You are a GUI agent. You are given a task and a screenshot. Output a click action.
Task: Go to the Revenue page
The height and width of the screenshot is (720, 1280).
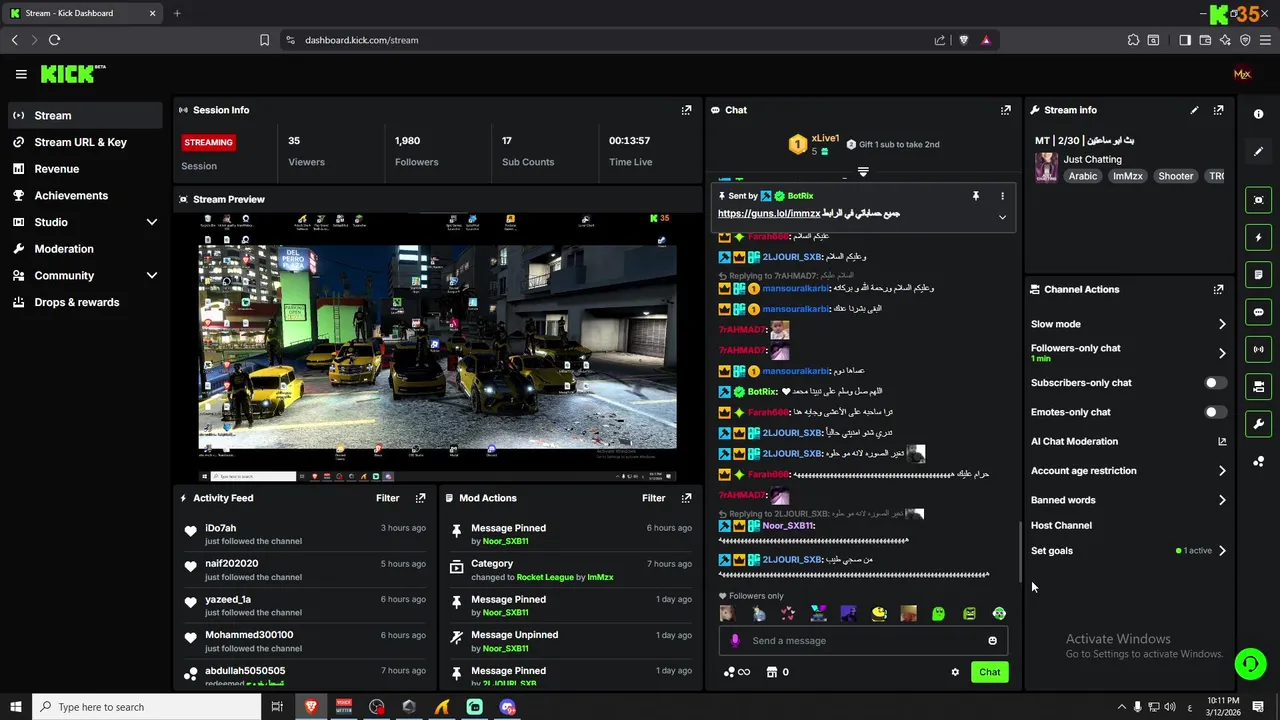(x=85, y=169)
